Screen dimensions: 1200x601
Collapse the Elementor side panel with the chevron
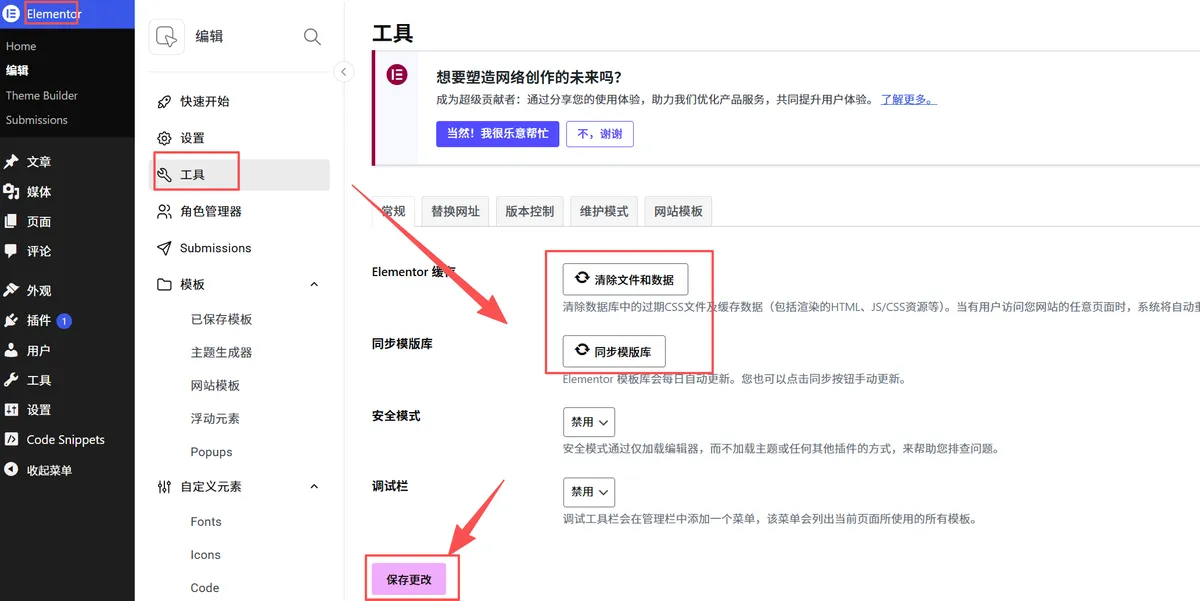[x=344, y=71]
